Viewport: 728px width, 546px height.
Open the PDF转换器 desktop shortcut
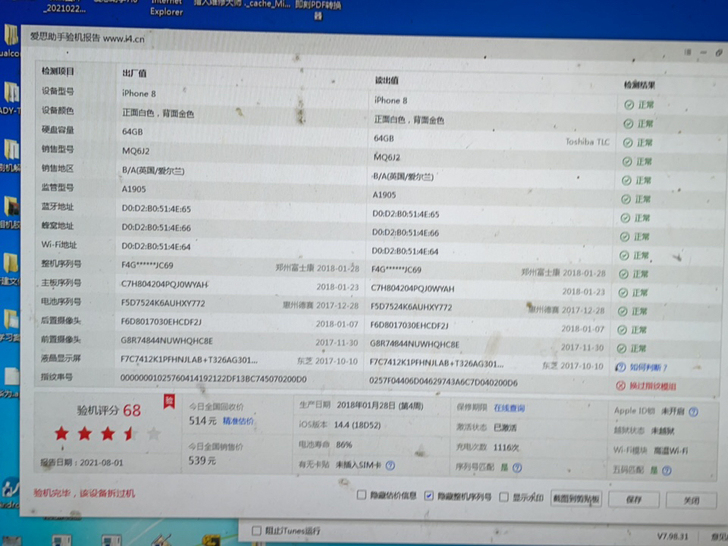tap(318, 9)
